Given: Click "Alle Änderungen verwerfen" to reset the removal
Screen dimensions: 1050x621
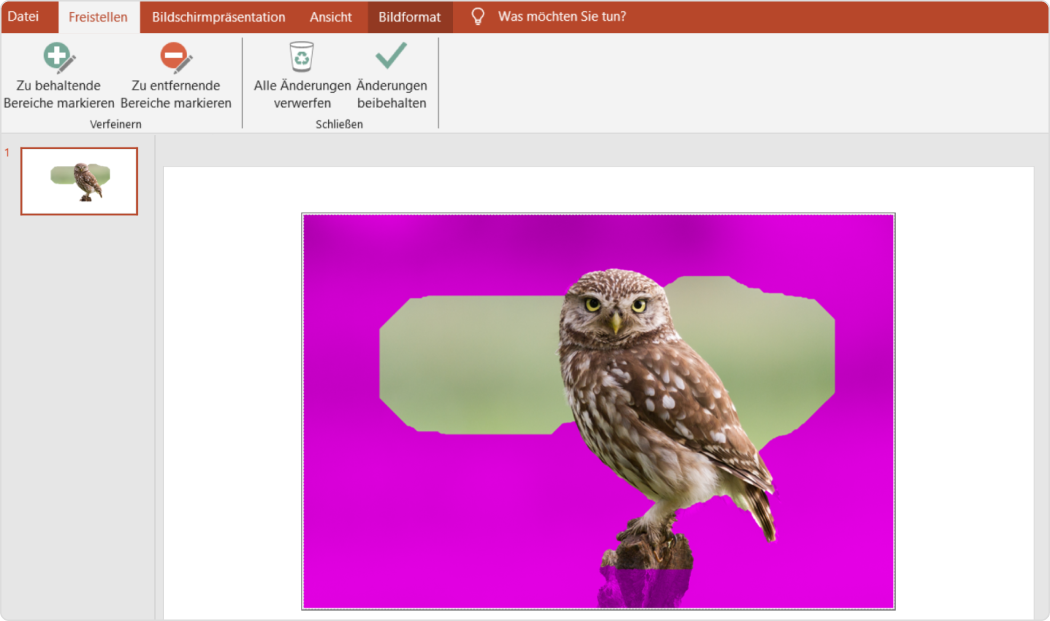Looking at the screenshot, I should (300, 85).
